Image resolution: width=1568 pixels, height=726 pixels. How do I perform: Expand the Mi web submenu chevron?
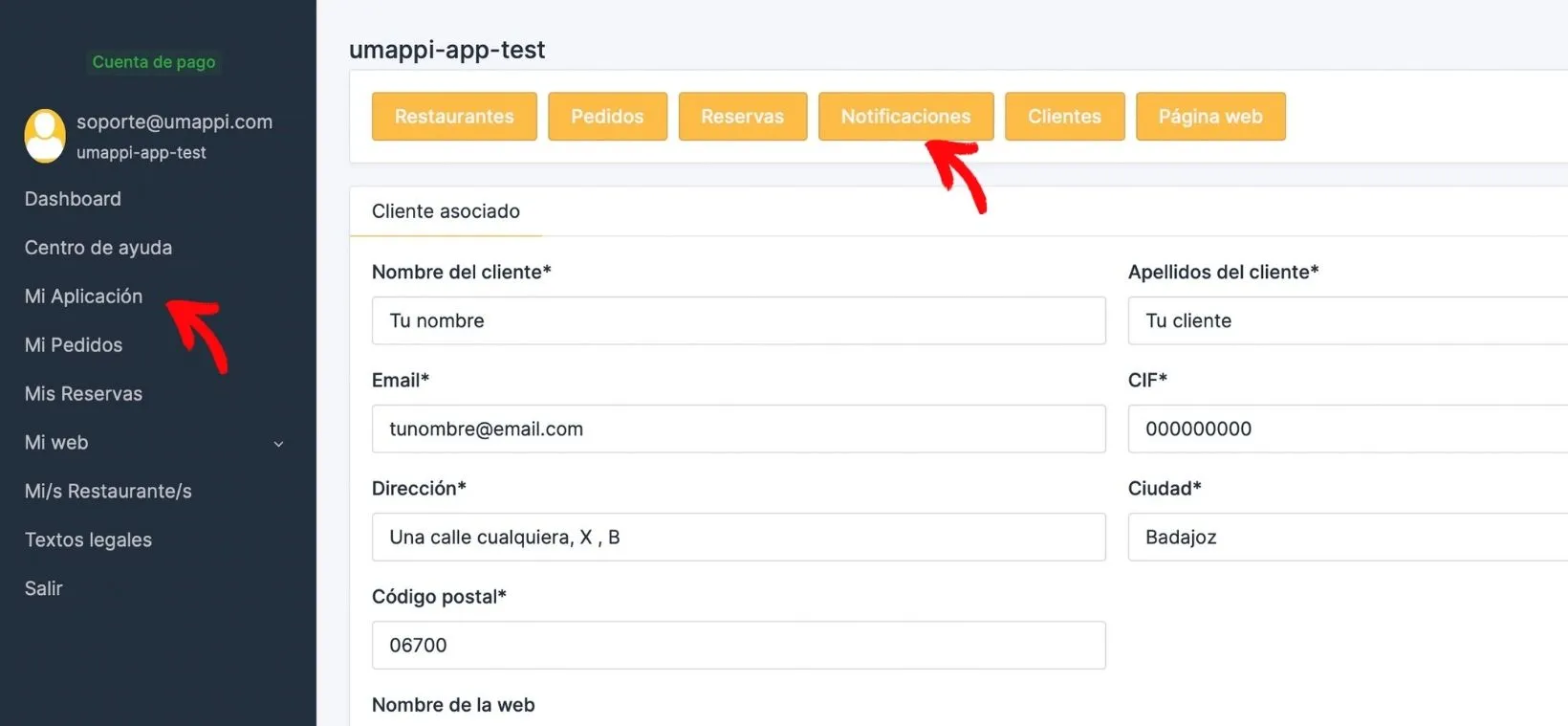coord(278,444)
